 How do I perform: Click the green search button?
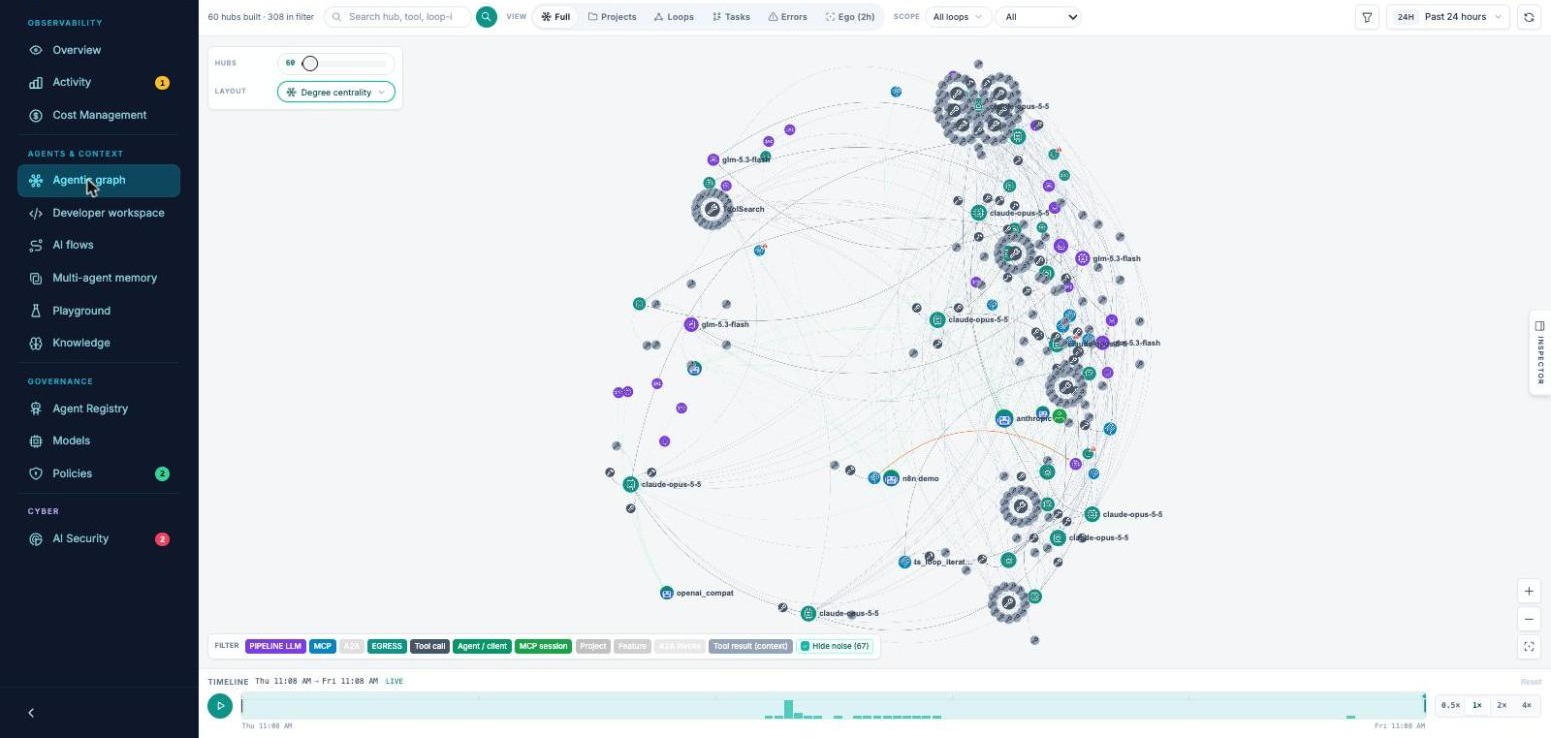(486, 17)
